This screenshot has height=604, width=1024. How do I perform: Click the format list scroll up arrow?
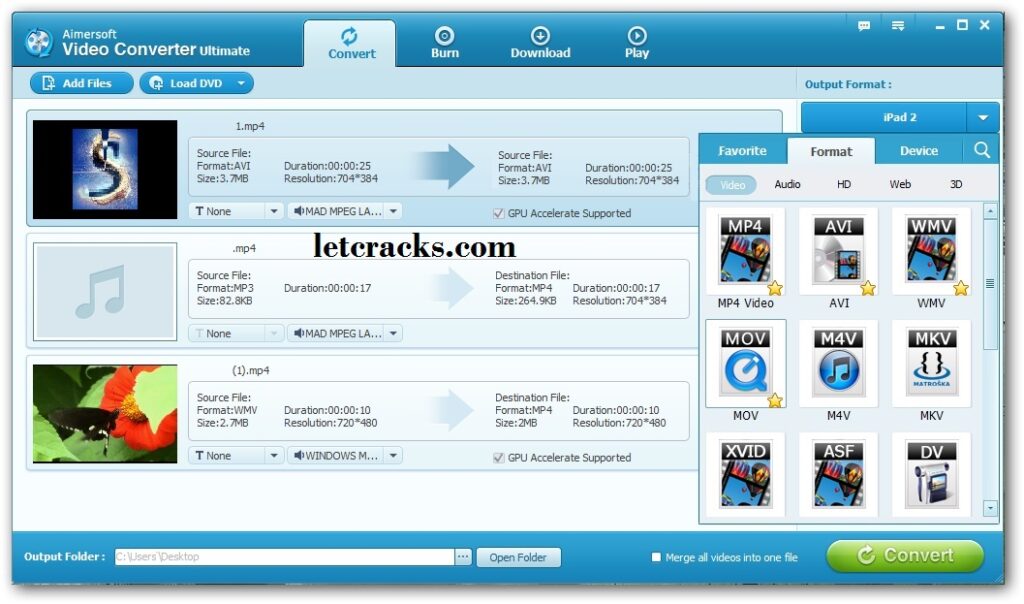[x=990, y=211]
